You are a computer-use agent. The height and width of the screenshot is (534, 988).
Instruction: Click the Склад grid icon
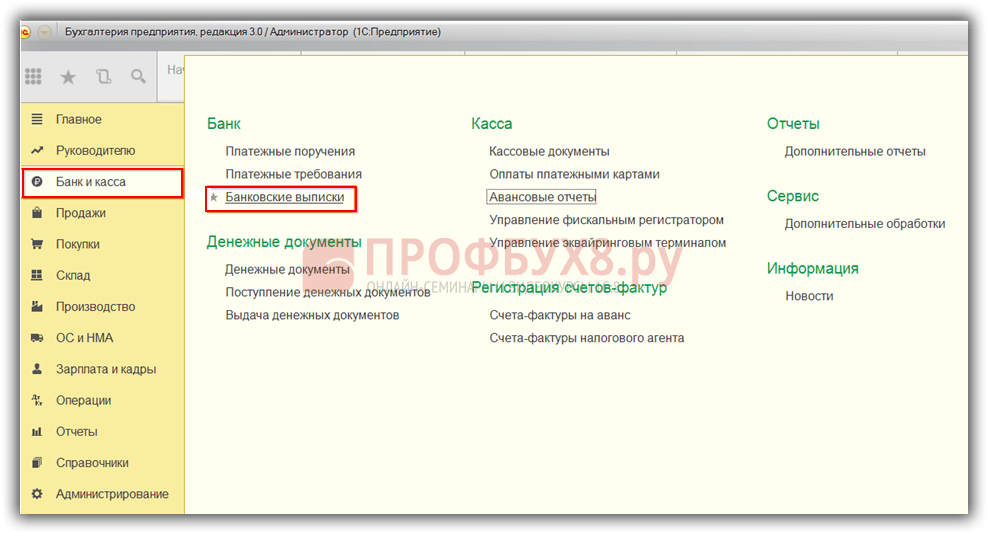point(37,276)
